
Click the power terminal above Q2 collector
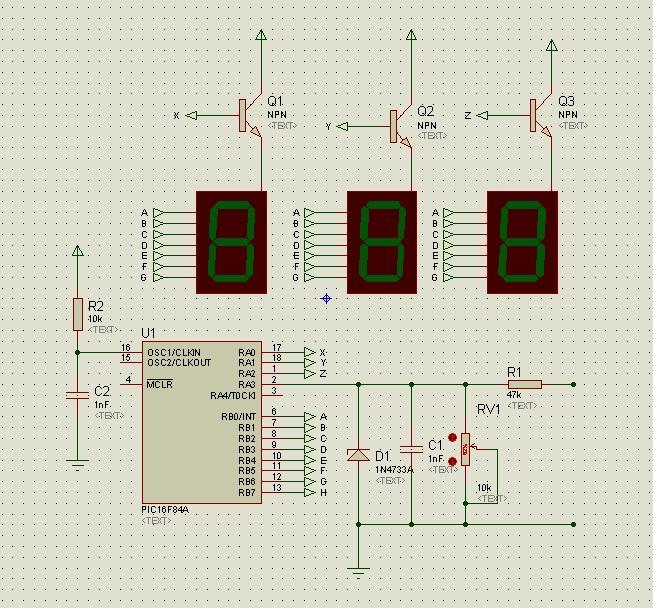[x=411, y=35]
